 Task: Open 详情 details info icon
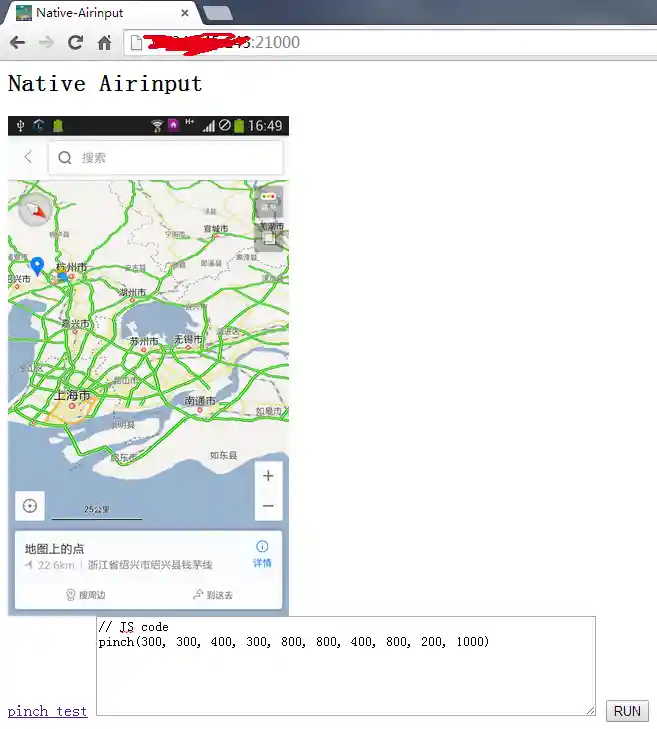(262, 554)
